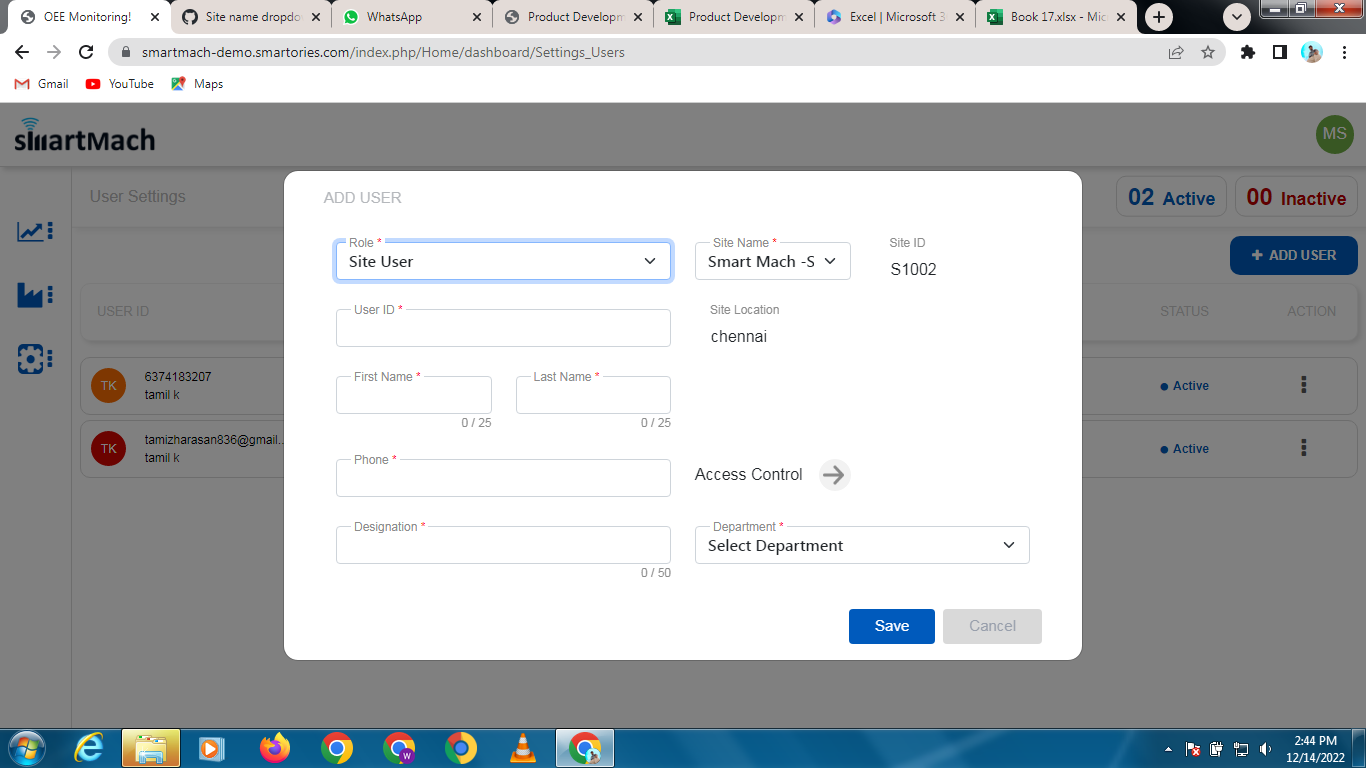Click the Access Control arrow
This screenshot has width=1366, height=768.
[833, 475]
